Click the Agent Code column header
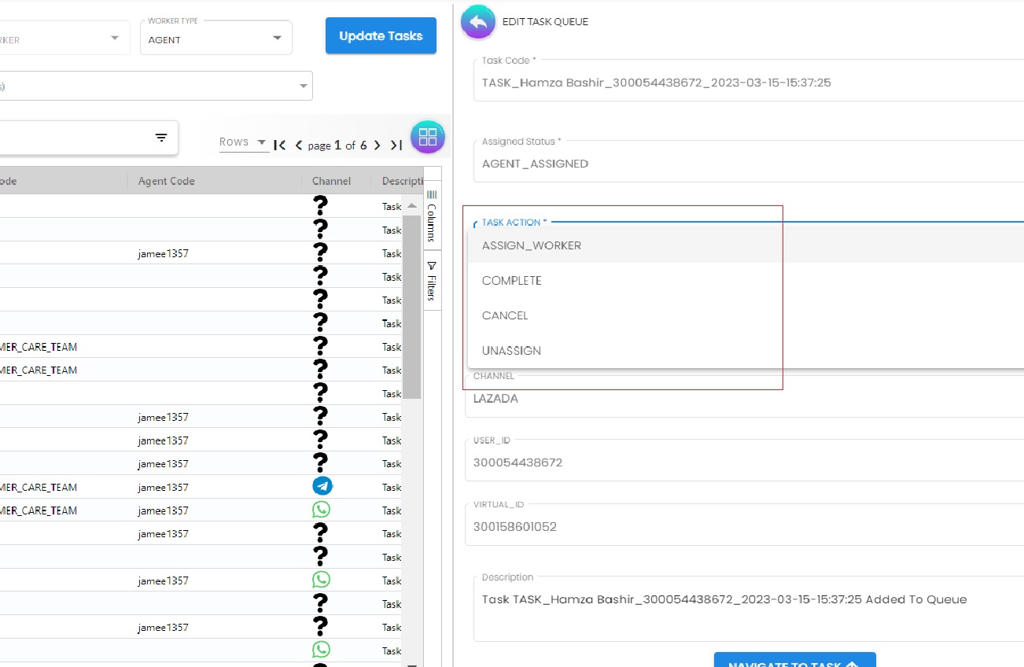This screenshot has width=1024, height=667. (166, 181)
